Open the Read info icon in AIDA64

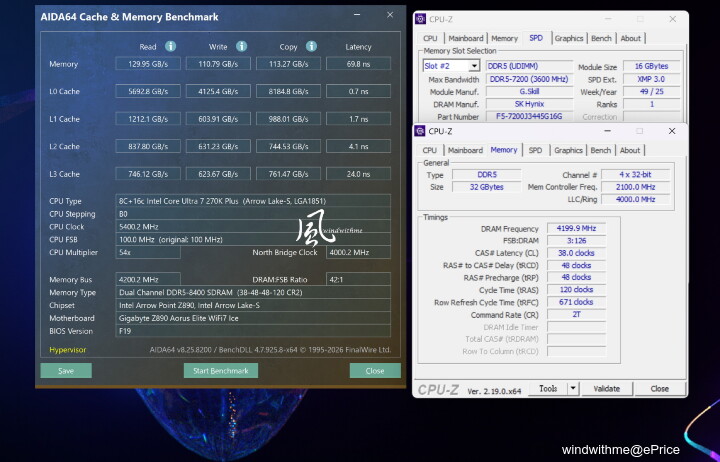click(x=170, y=46)
